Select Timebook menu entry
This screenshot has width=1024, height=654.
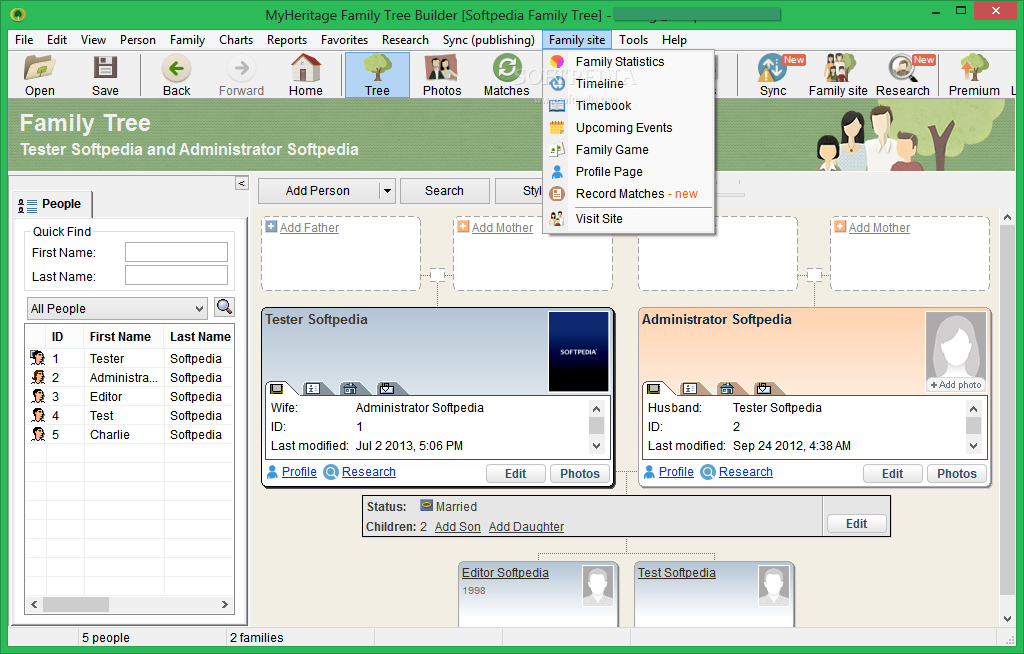click(603, 105)
